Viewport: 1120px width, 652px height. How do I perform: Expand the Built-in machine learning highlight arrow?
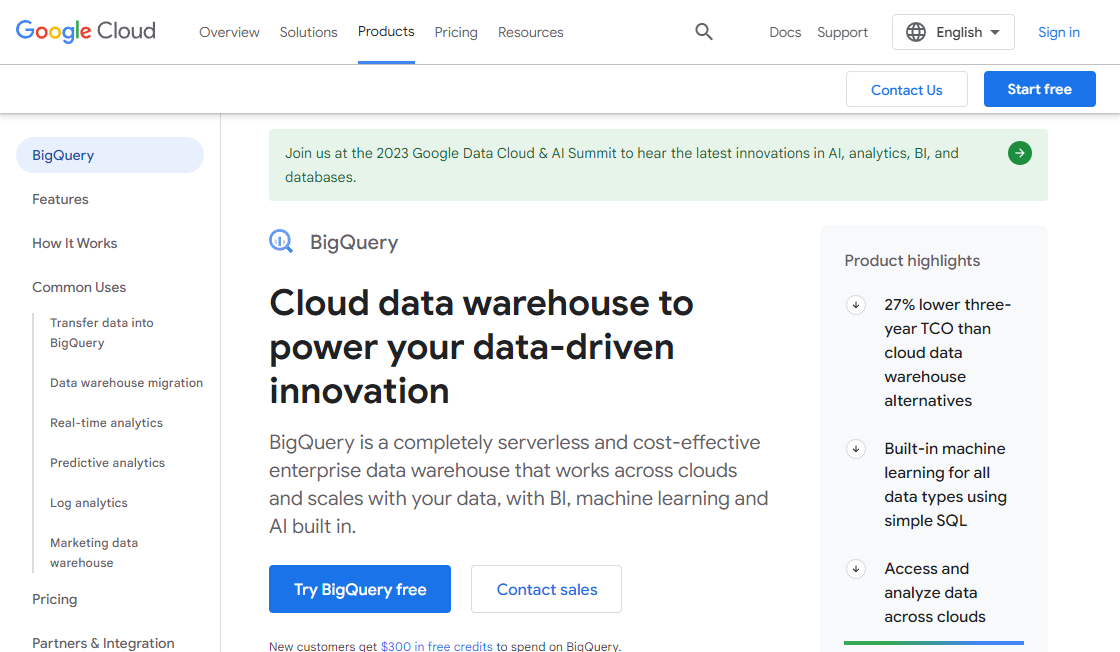856,449
